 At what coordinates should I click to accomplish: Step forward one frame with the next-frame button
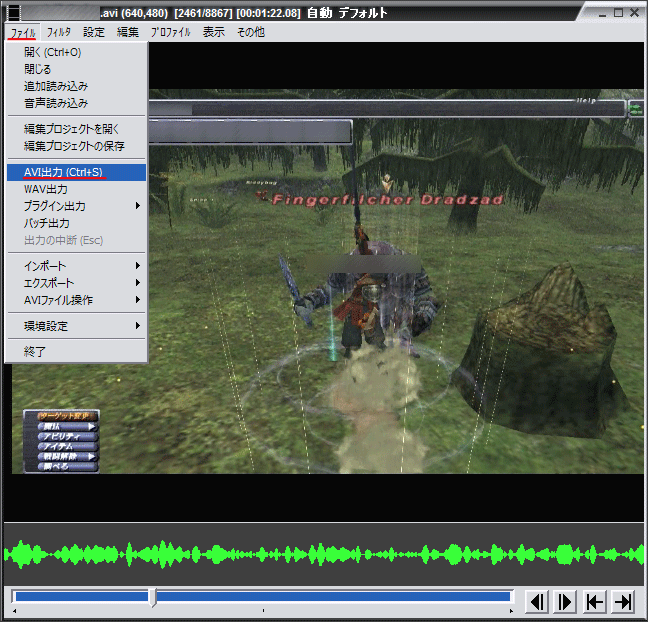point(565,602)
